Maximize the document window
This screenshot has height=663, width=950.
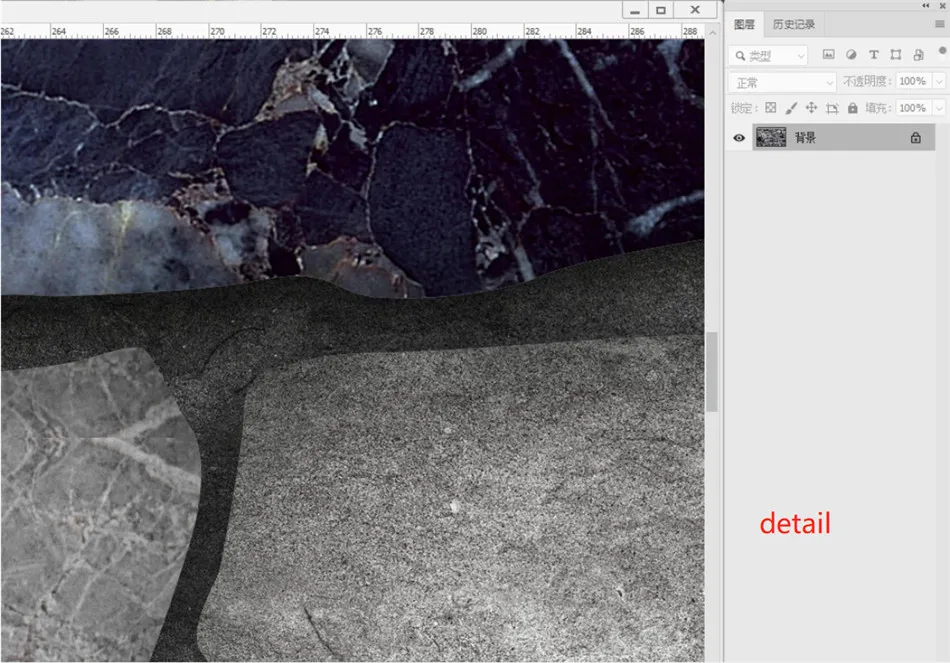[x=661, y=10]
